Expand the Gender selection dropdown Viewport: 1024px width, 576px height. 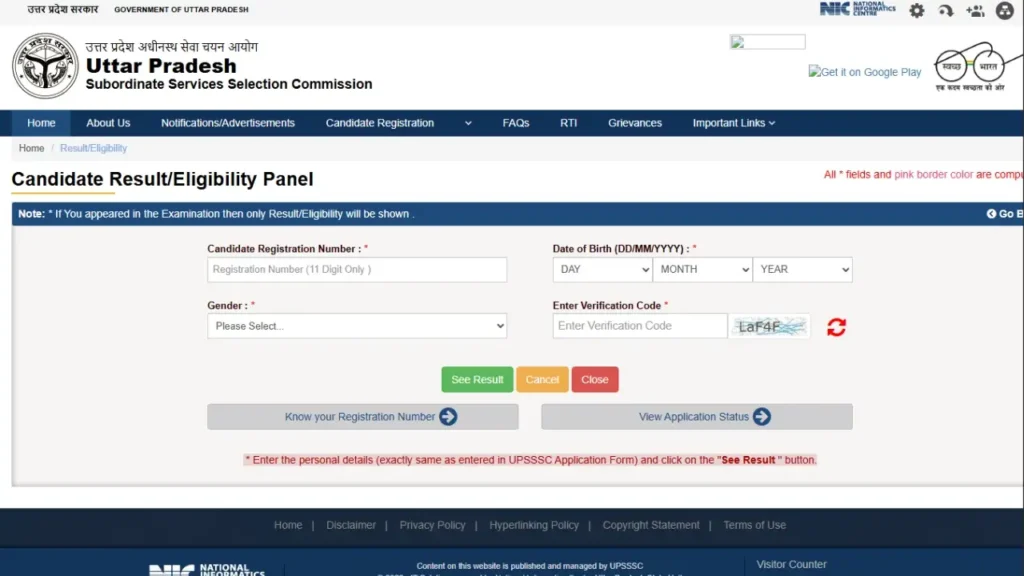(357, 326)
